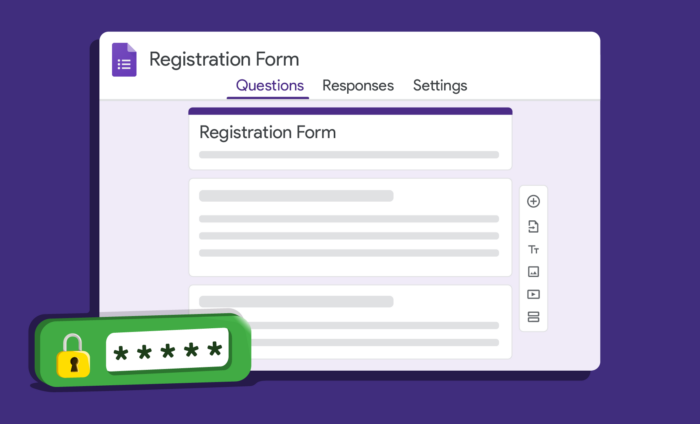Click the add image icon
Image resolution: width=700 pixels, height=424 pixels.
tap(533, 271)
